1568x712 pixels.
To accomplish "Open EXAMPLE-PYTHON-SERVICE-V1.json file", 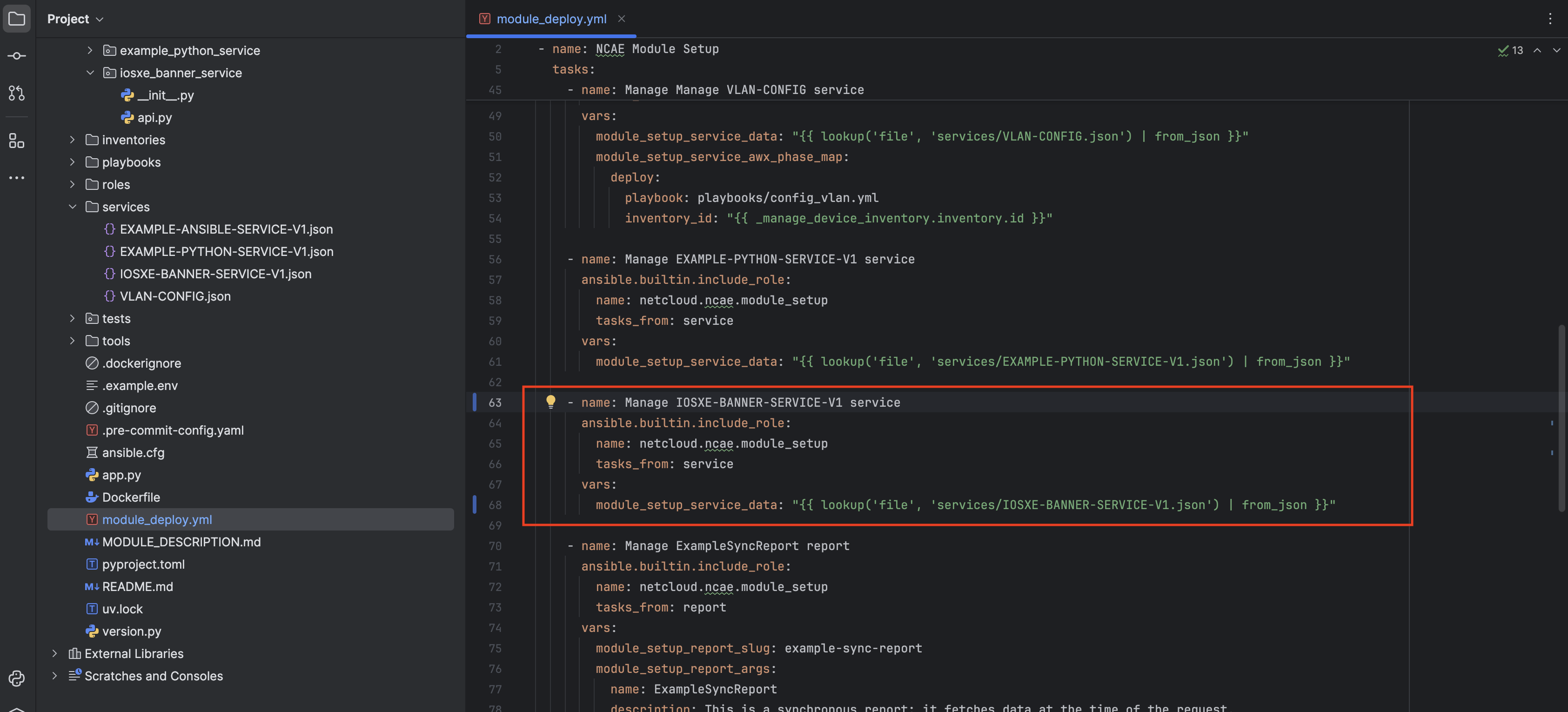I will pyautogui.click(x=226, y=252).
